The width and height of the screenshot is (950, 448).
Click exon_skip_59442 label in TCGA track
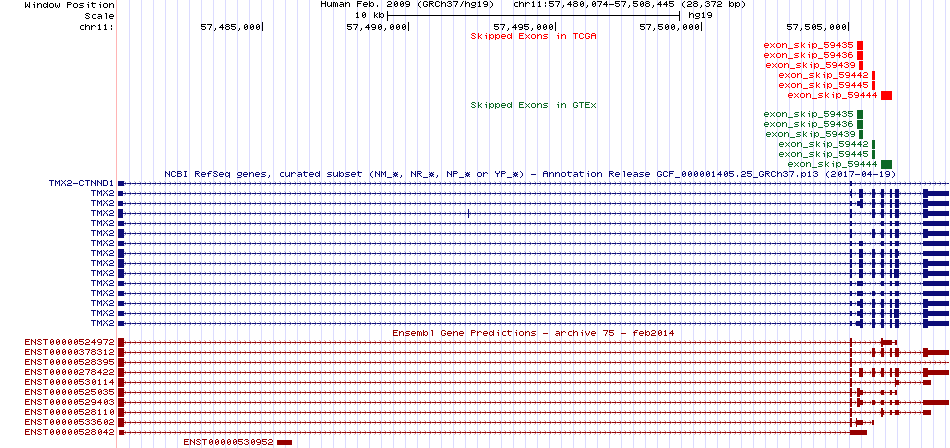(824, 75)
